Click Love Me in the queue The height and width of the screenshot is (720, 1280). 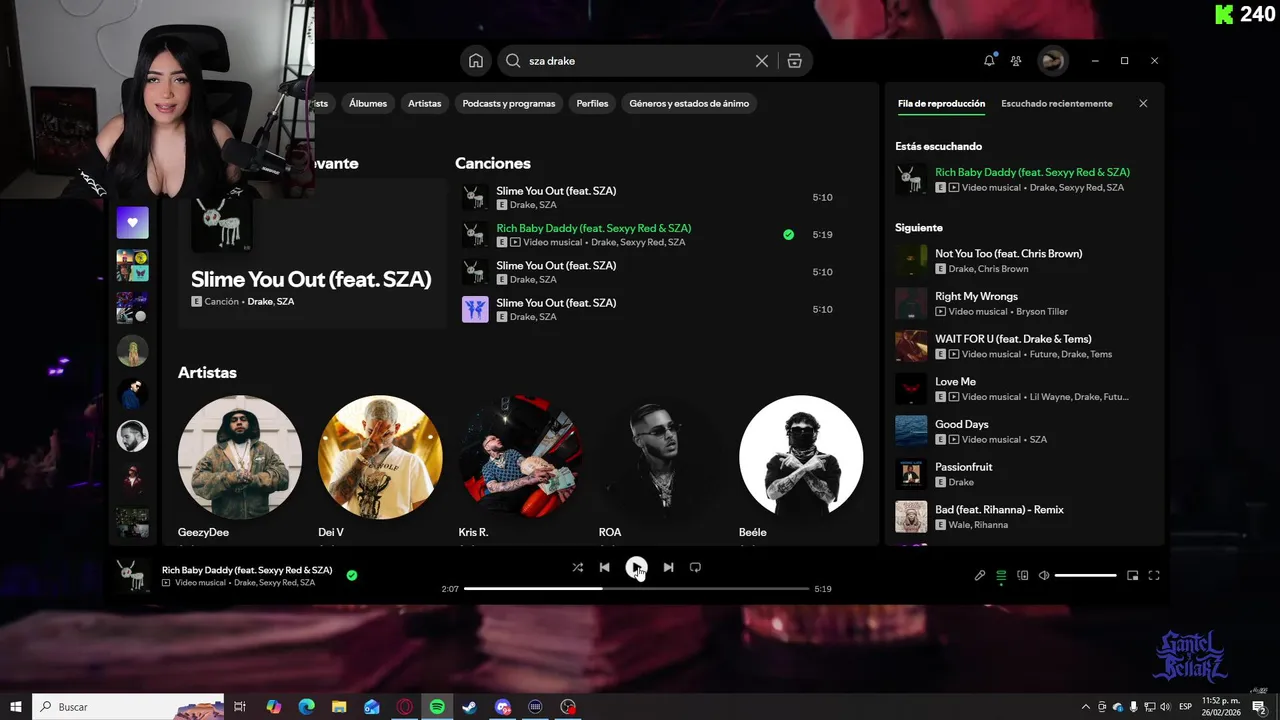point(1025,389)
